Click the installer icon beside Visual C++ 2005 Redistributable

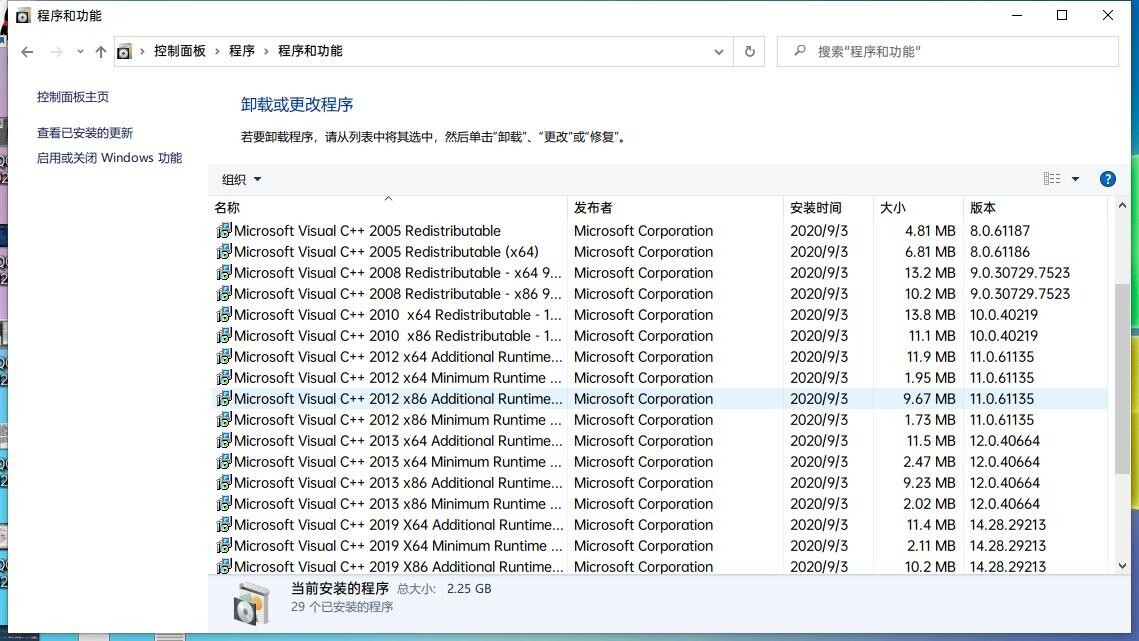[x=224, y=230]
